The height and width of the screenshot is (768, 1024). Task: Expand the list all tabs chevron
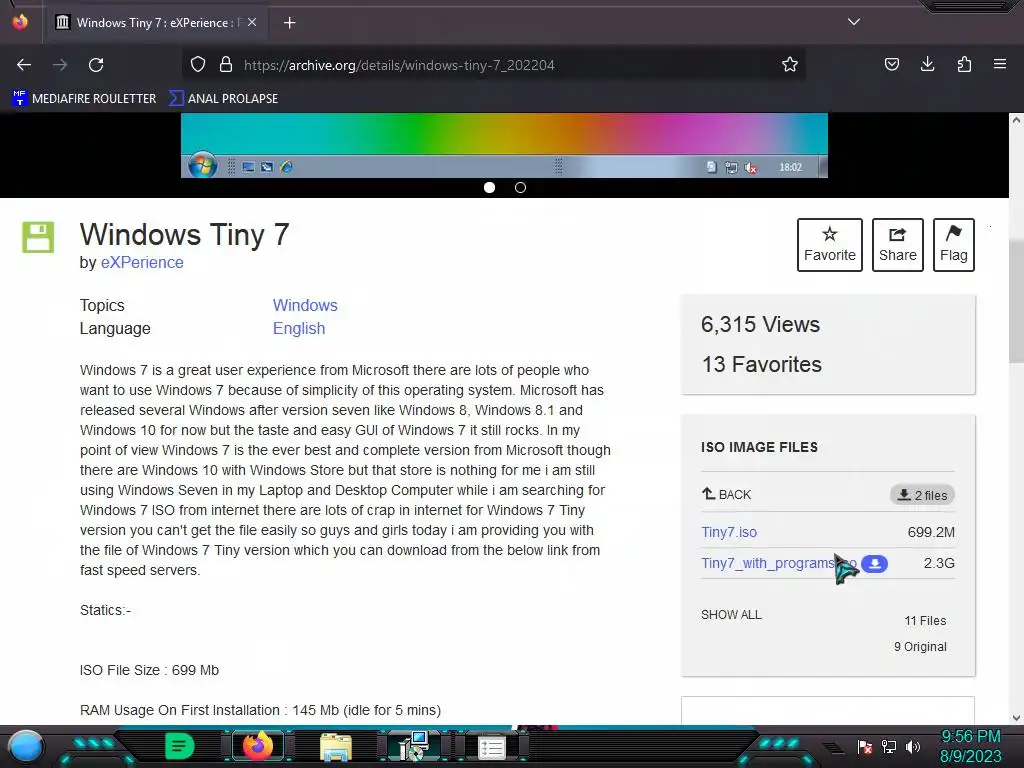click(x=854, y=22)
